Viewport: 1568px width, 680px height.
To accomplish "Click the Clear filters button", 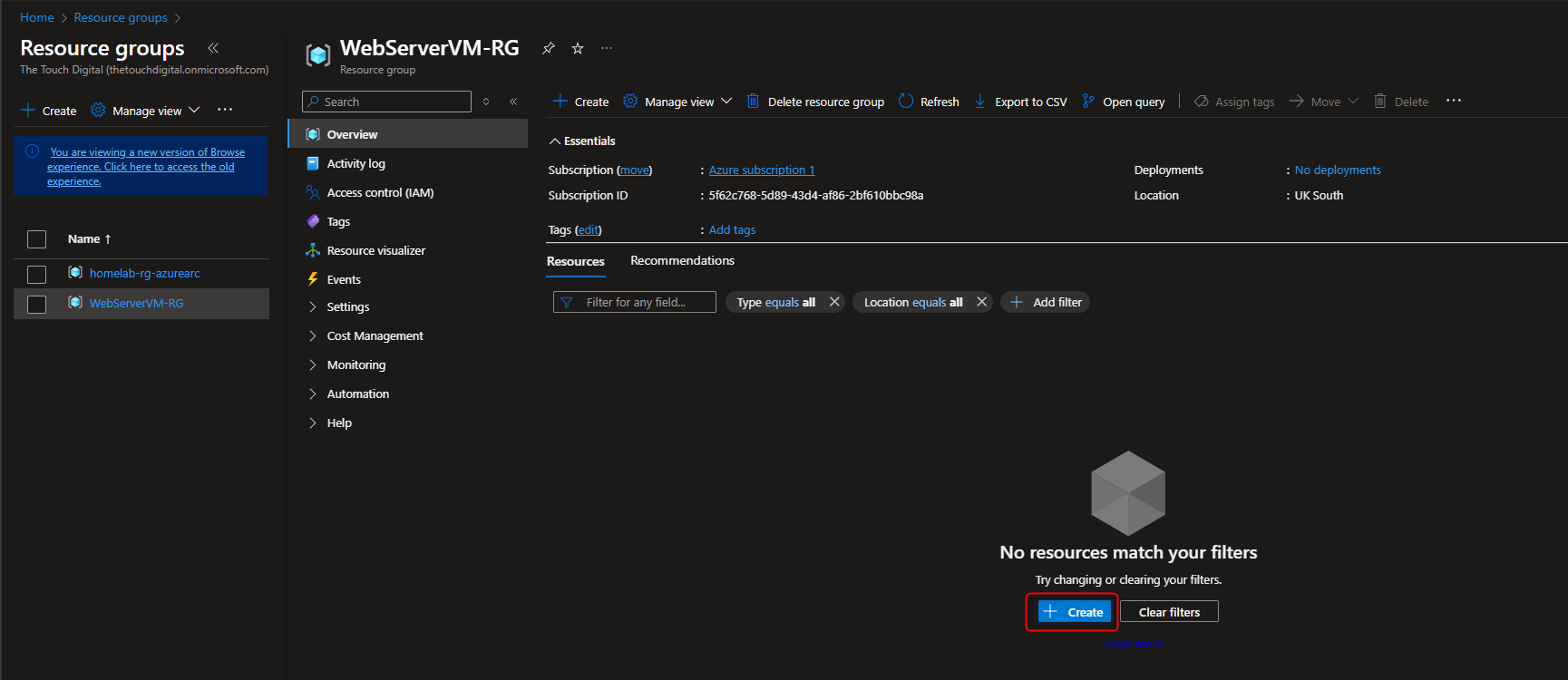I will click(1169, 612).
